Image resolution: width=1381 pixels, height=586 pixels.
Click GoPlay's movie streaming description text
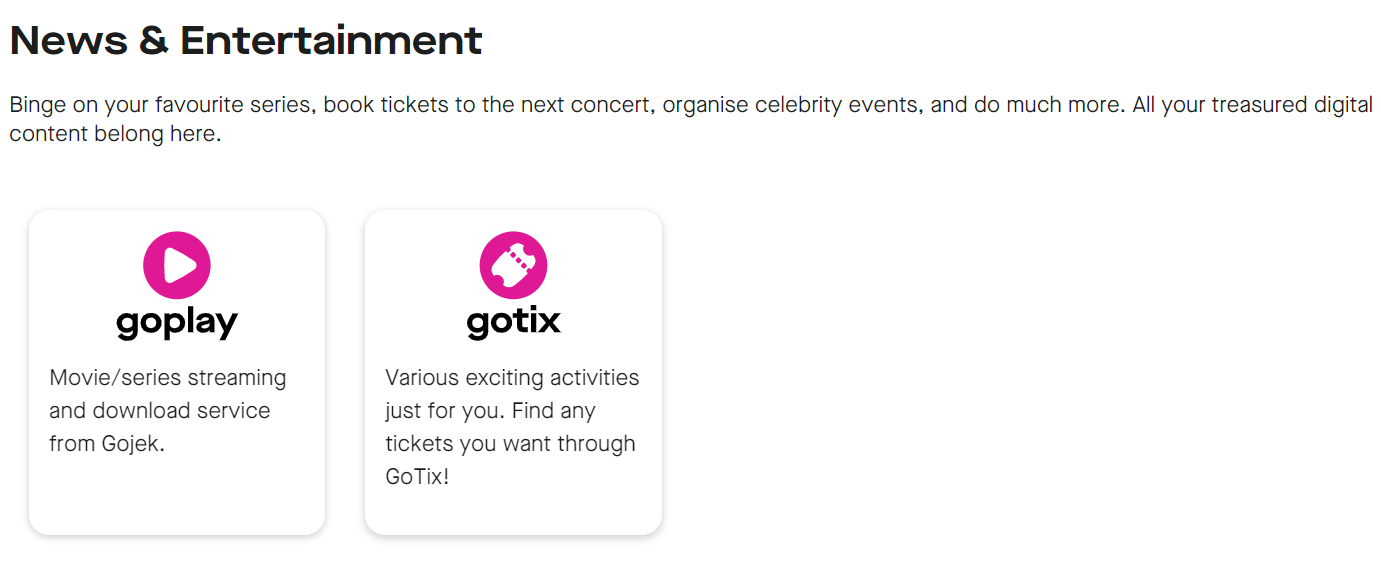pyautogui.click(x=168, y=410)
